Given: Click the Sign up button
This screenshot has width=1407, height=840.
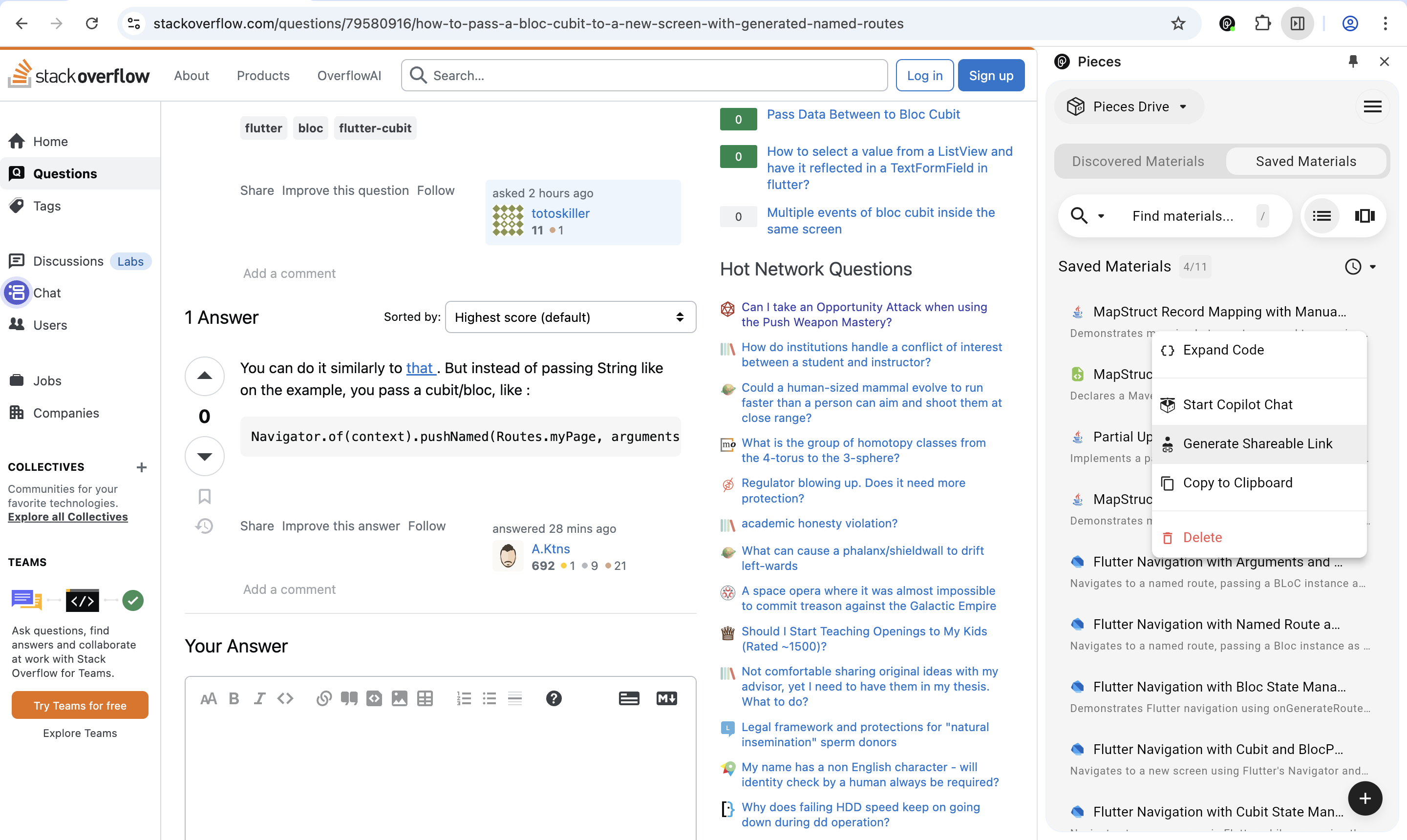Looking at the screenshot, I should point(990,75).
